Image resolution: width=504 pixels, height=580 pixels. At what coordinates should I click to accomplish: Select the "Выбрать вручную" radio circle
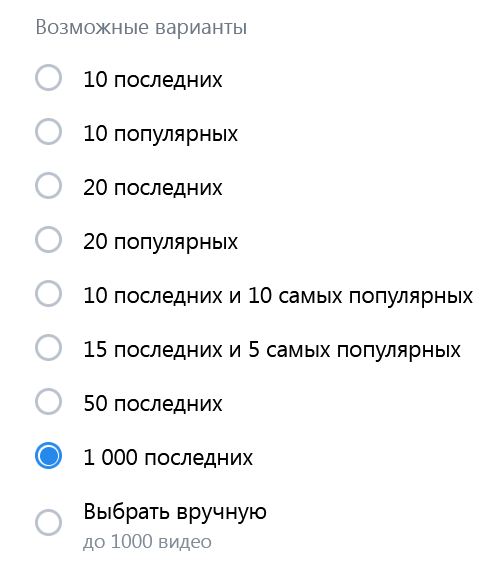[x=48, y=523]
